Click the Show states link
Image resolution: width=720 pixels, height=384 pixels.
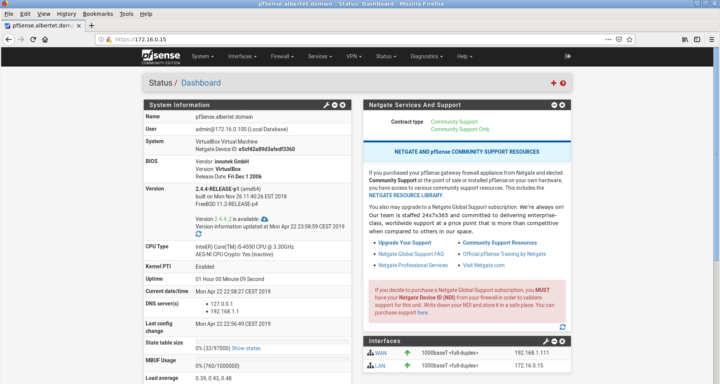tap(246, 349)
